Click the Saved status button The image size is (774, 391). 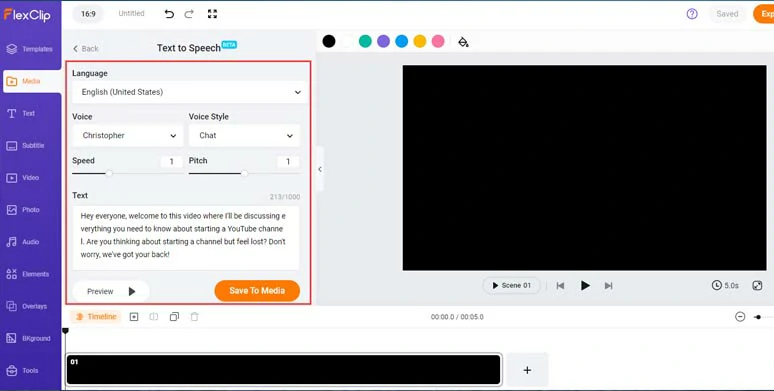pos(727,14)
